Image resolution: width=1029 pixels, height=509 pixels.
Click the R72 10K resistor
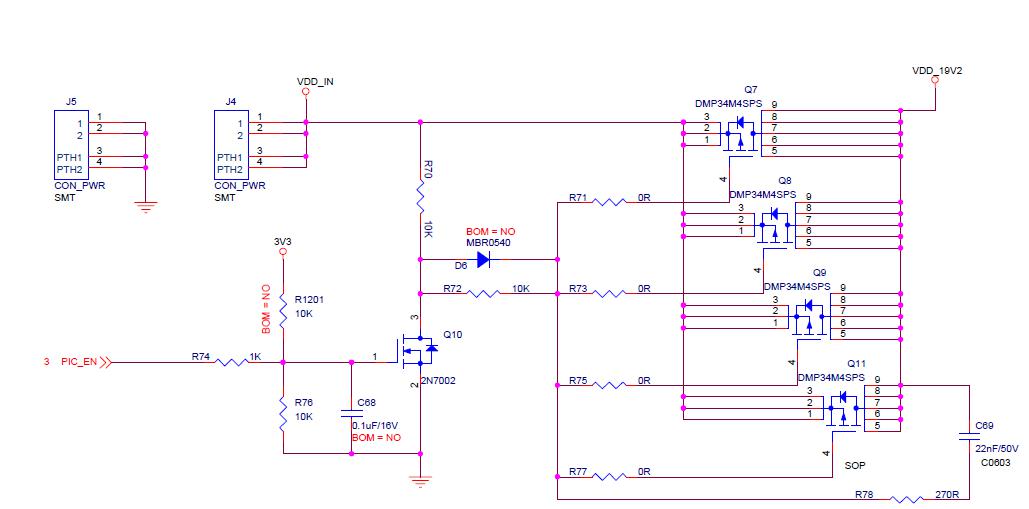point(484,294)
